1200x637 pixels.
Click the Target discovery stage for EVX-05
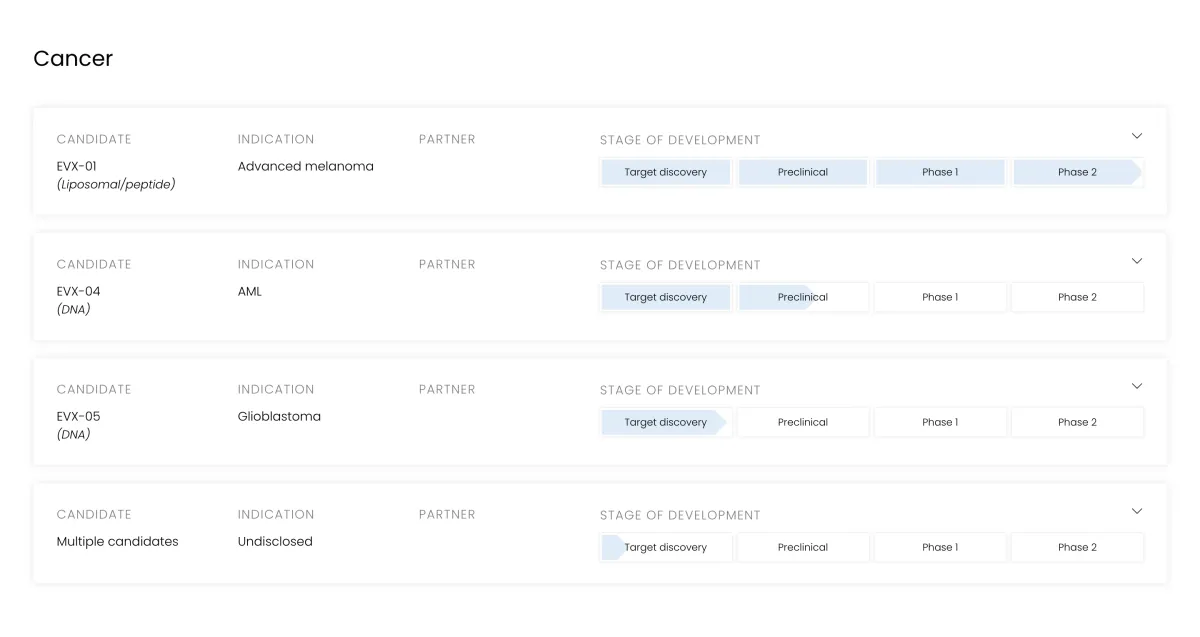pos(666,422)
